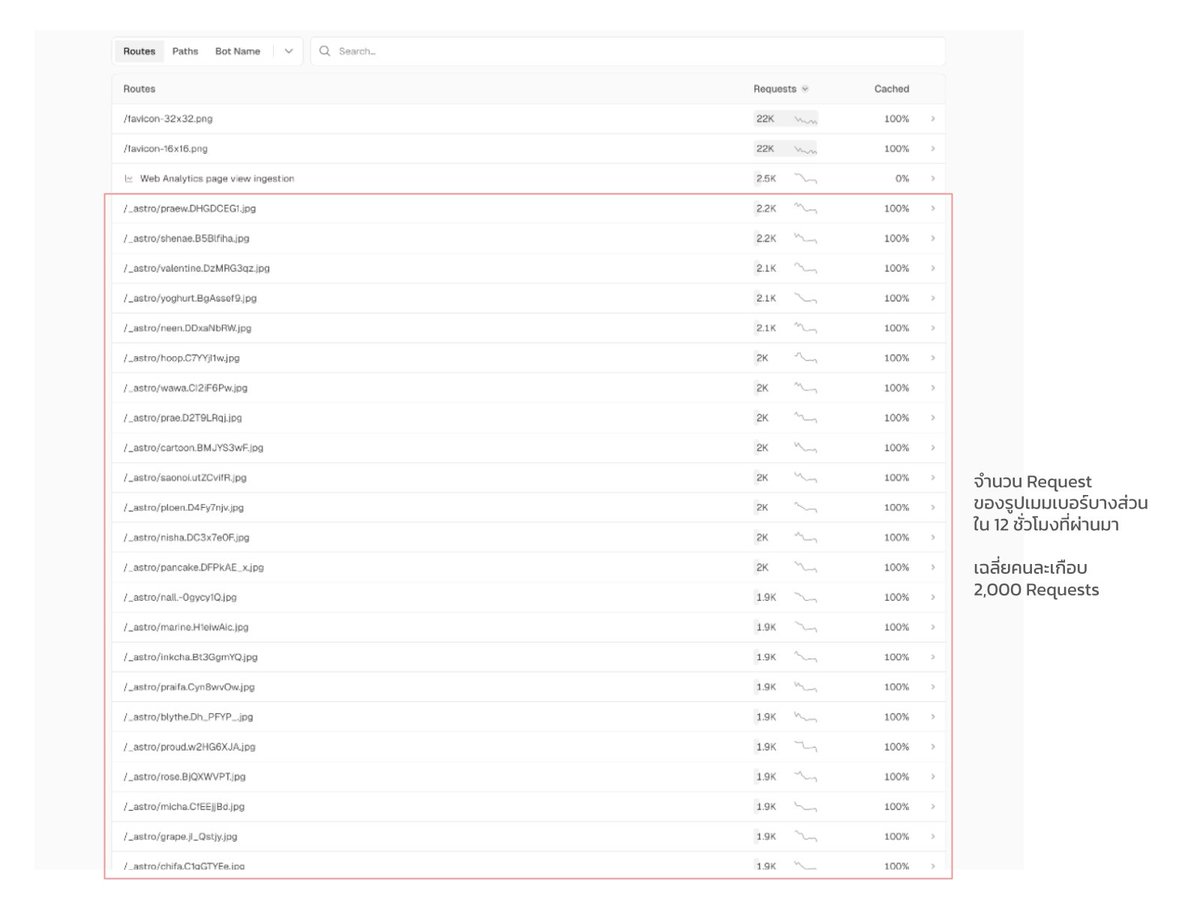Open the /_astro/ploen.D4Fy7njv.jpg route
1200x900 pixels.
(x=183, y=508)
